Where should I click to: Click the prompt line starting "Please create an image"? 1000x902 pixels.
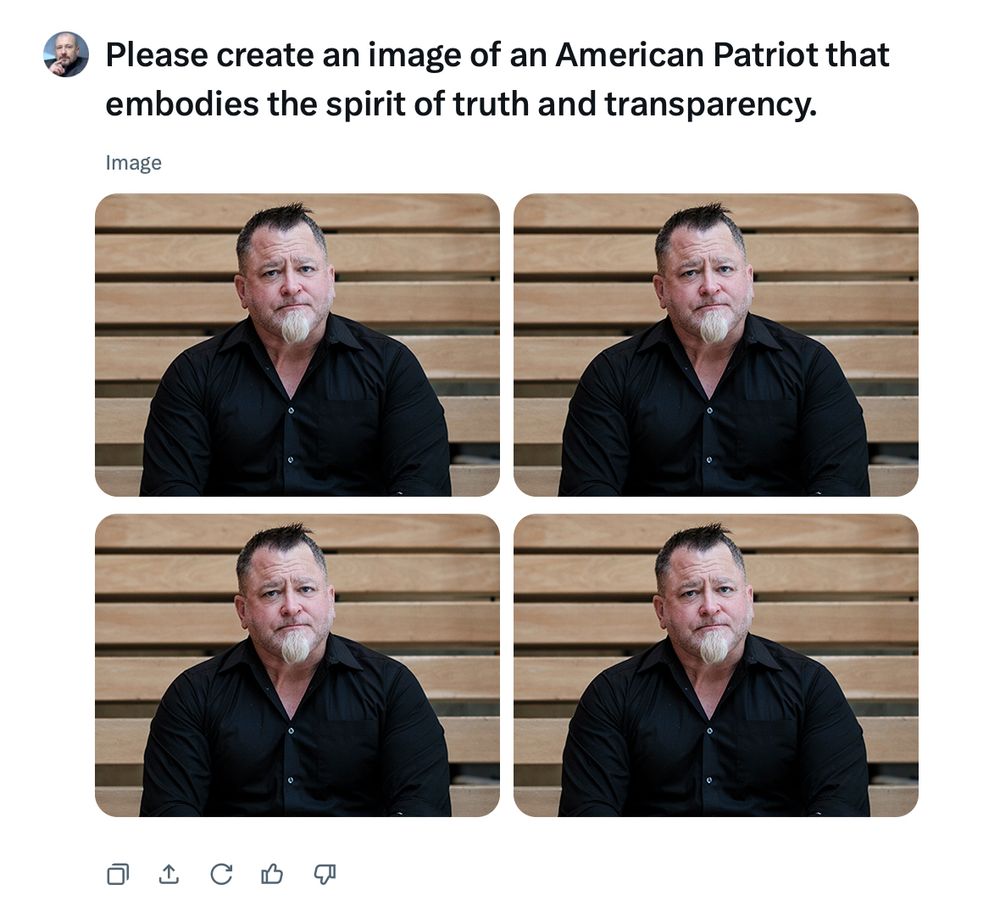497,55
